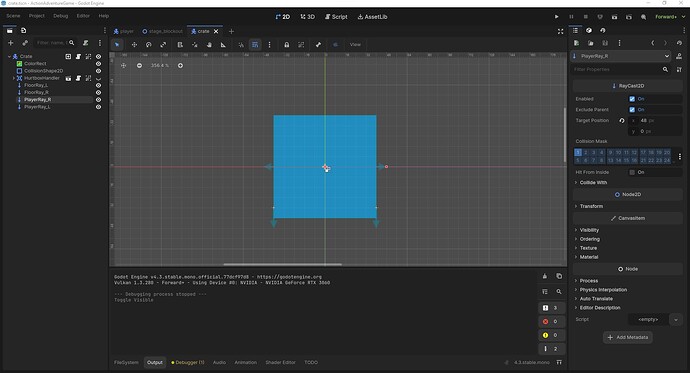Run the project with Play button

pyautogui.click(x=557, y=17)
